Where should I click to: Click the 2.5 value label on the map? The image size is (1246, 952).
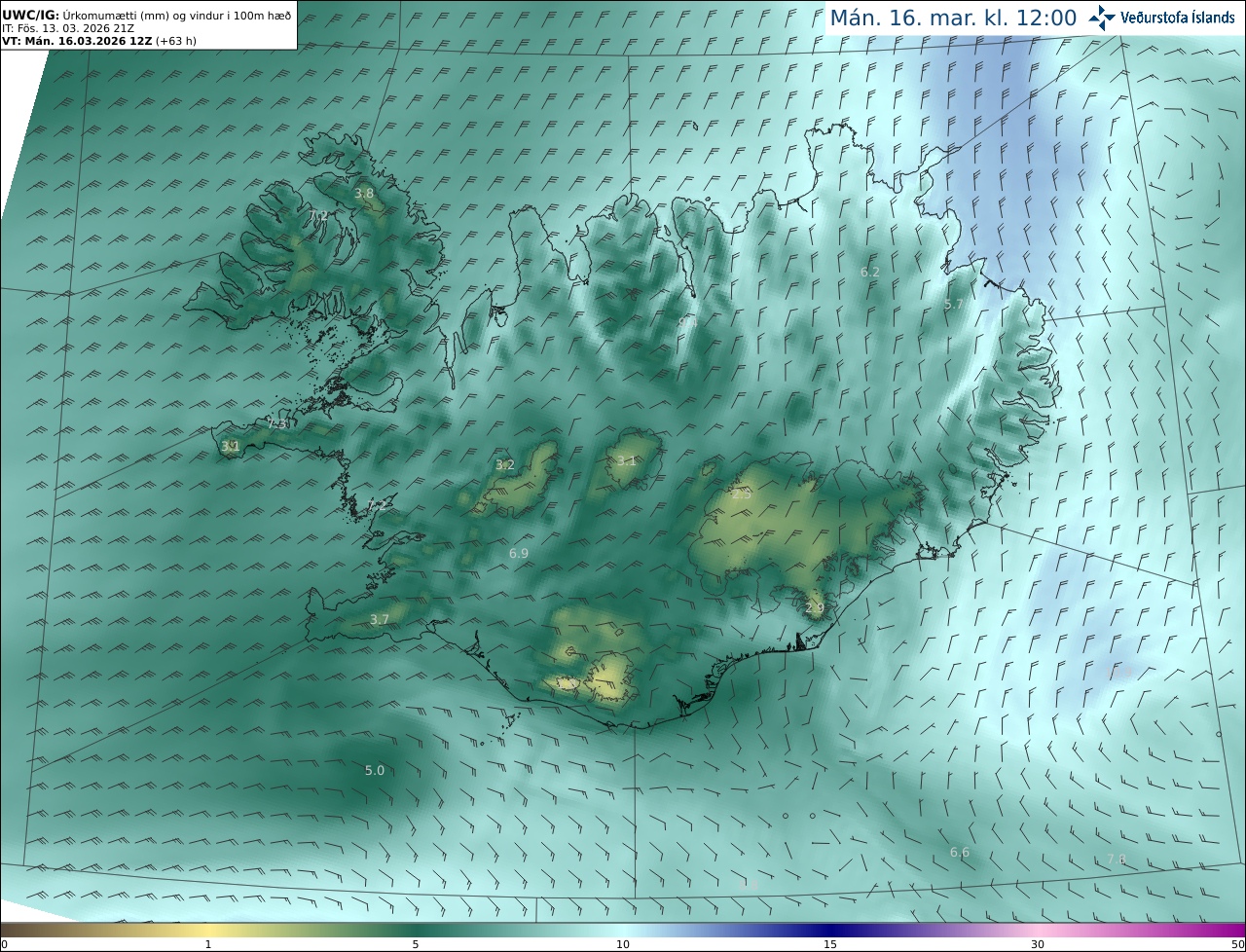[742, 494]
